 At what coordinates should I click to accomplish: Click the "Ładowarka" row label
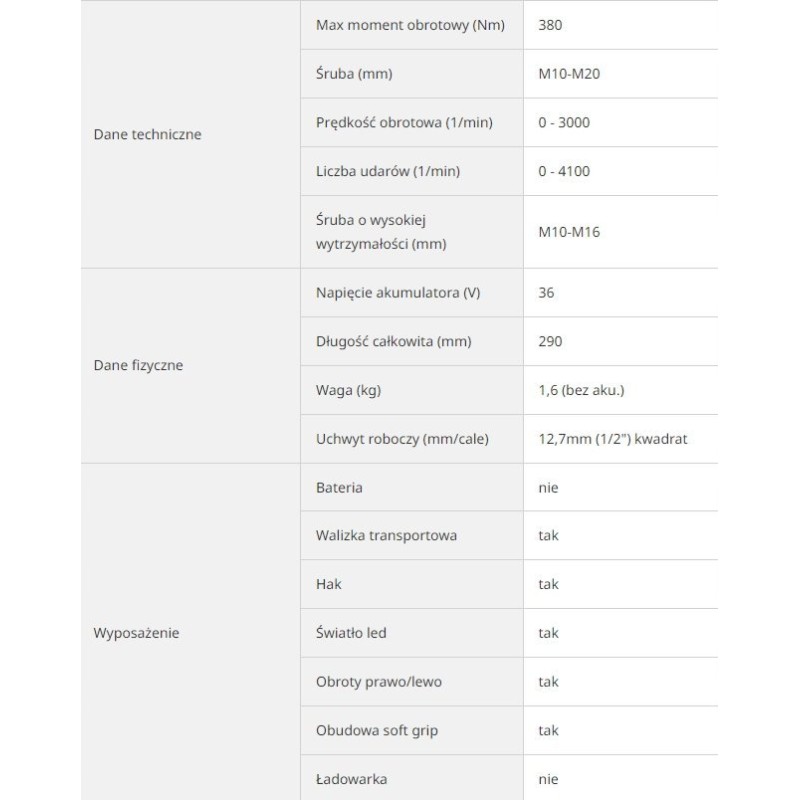coord(351,779)
